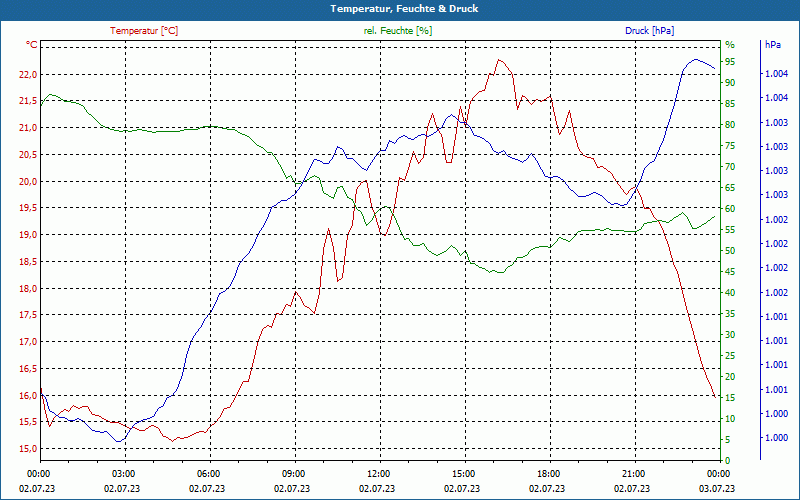Click the 60 humidity axis value
This screenshot has width=800, height=500.
click(730, 209)
